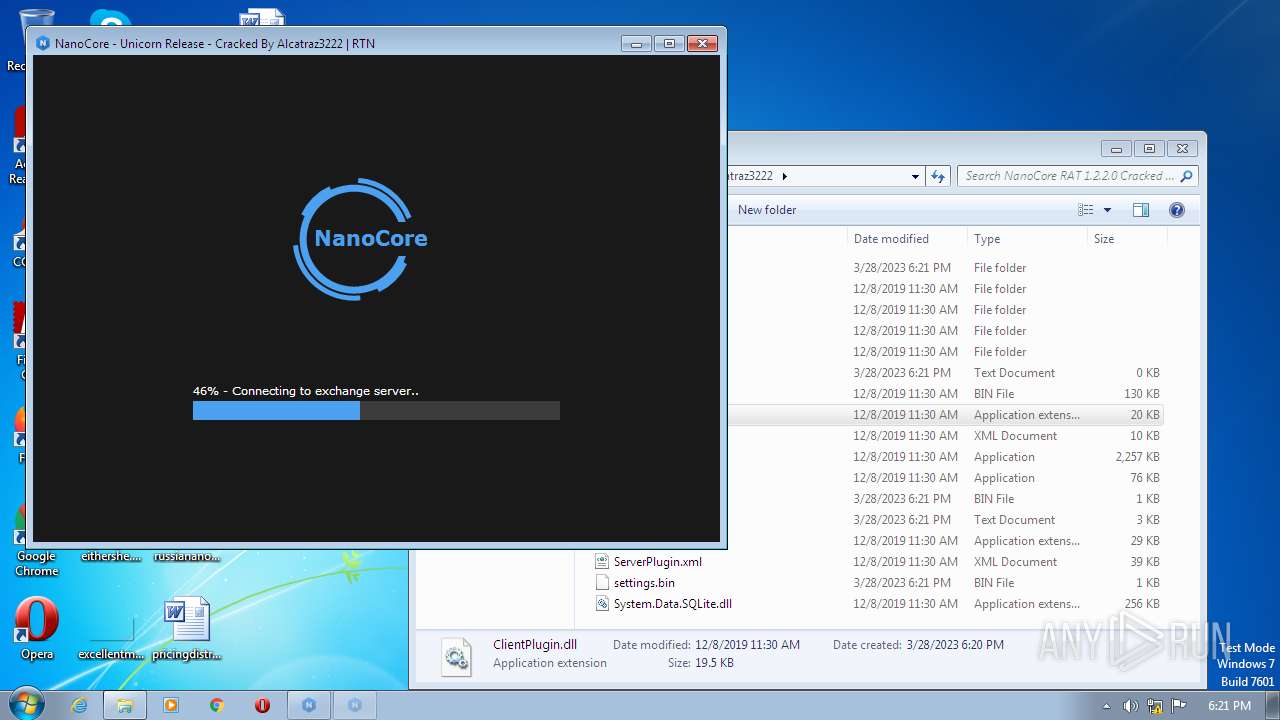Open the address bar history dropdown
This screenshot has height=720, width=1280.
[915, 176]
